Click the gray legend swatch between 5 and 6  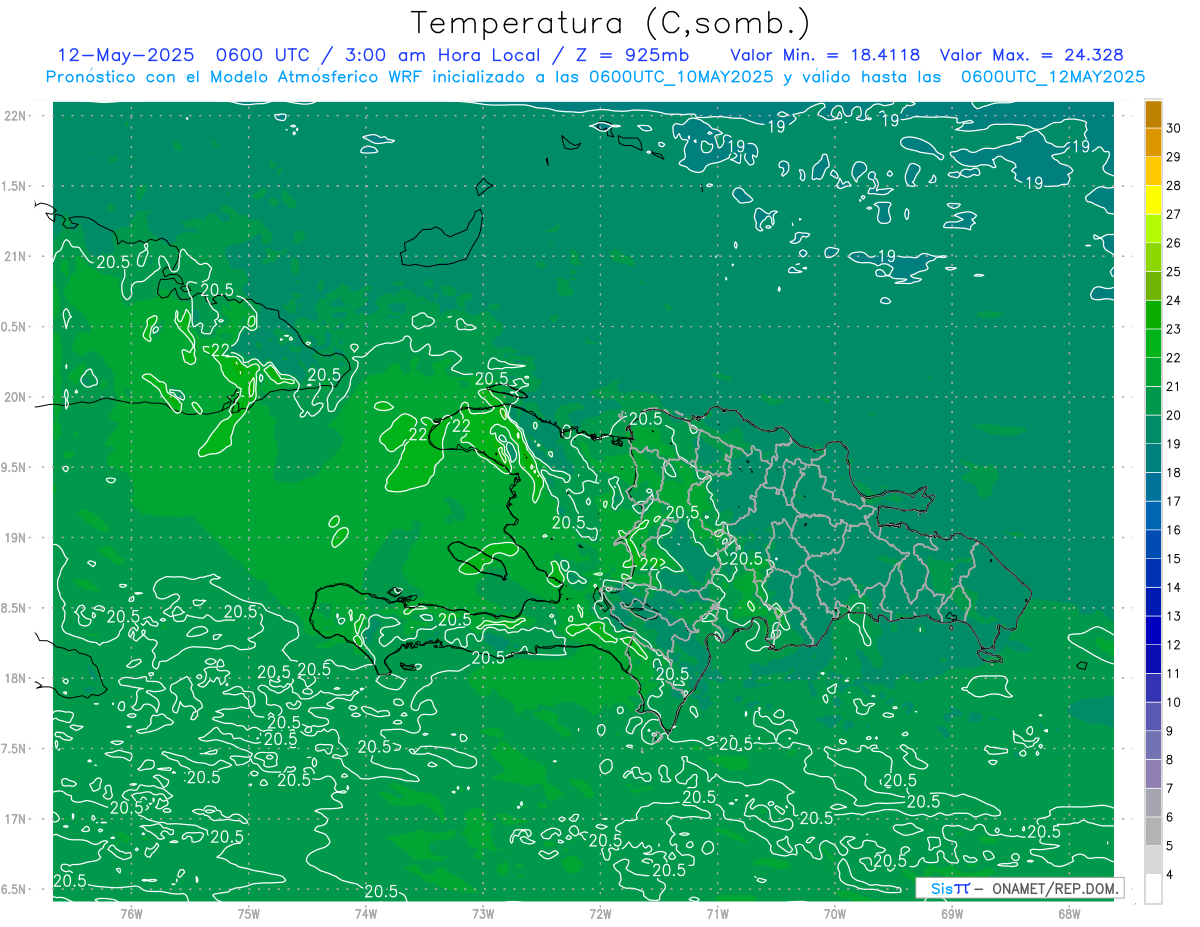pyautogui.click(x=1153, y=832)
